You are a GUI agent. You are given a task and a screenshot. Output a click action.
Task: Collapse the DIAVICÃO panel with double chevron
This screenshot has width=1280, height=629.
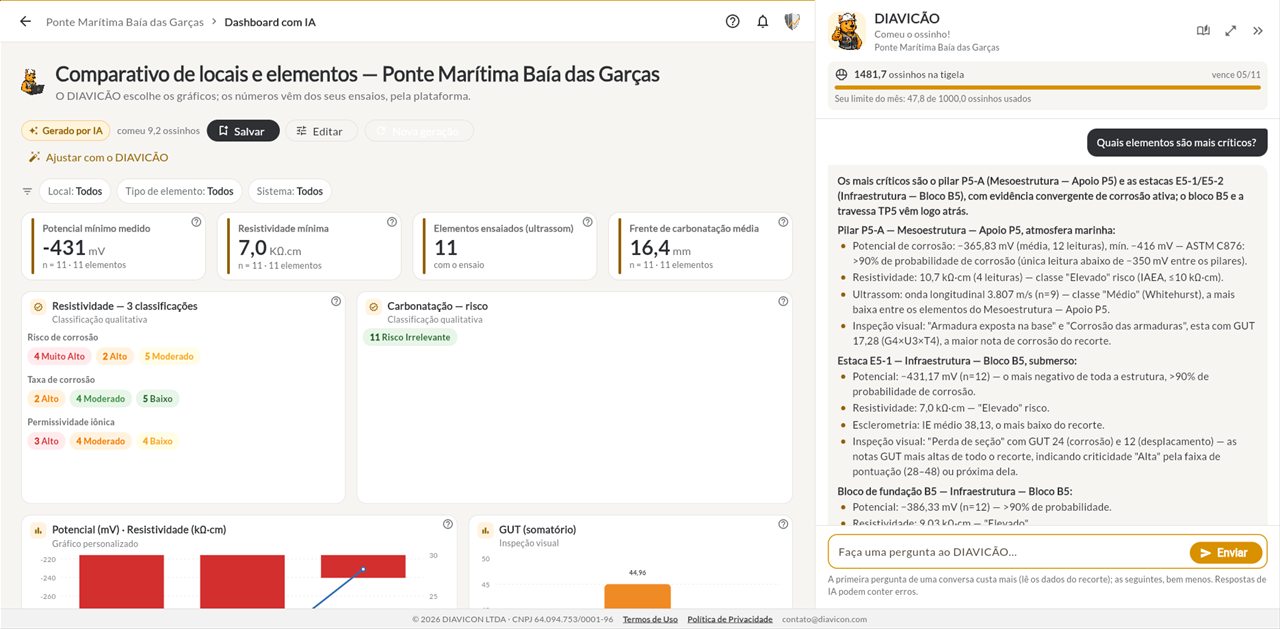pyautogui.click(x=1258, y=31)
